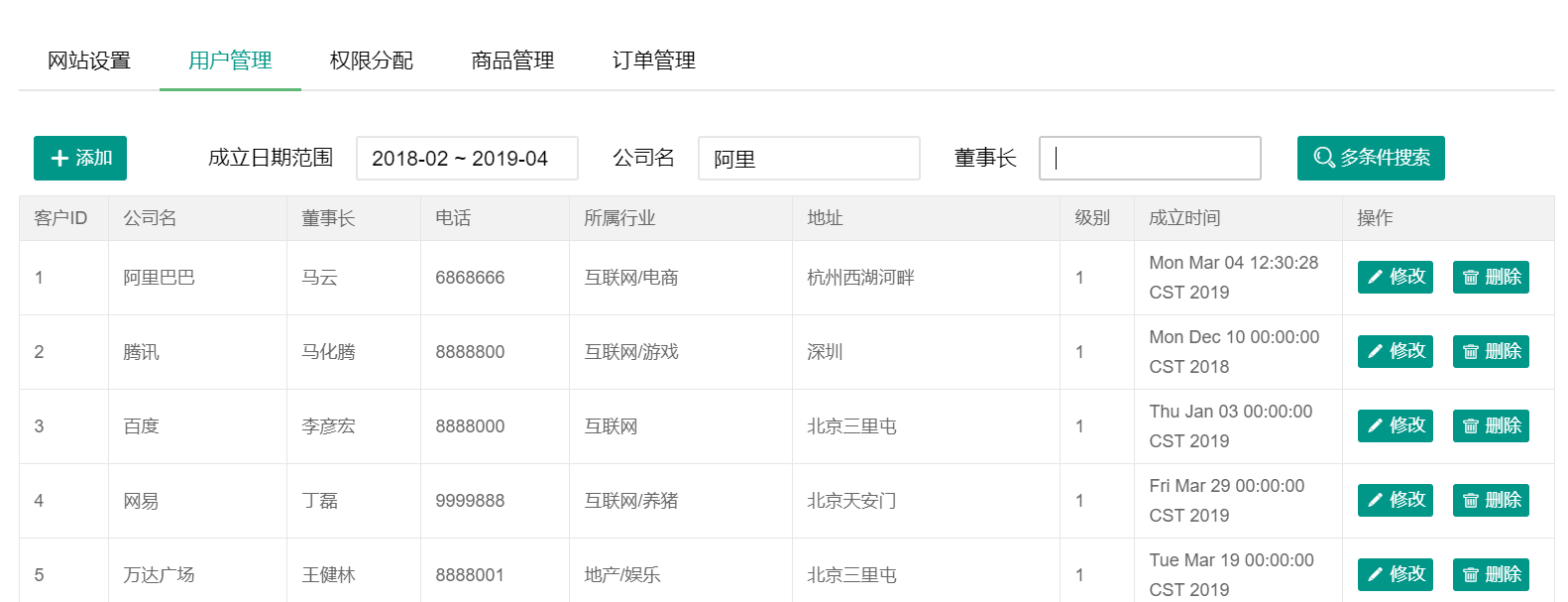
Task: Click into the 董事长 search field
Action: click(1150, 158)
